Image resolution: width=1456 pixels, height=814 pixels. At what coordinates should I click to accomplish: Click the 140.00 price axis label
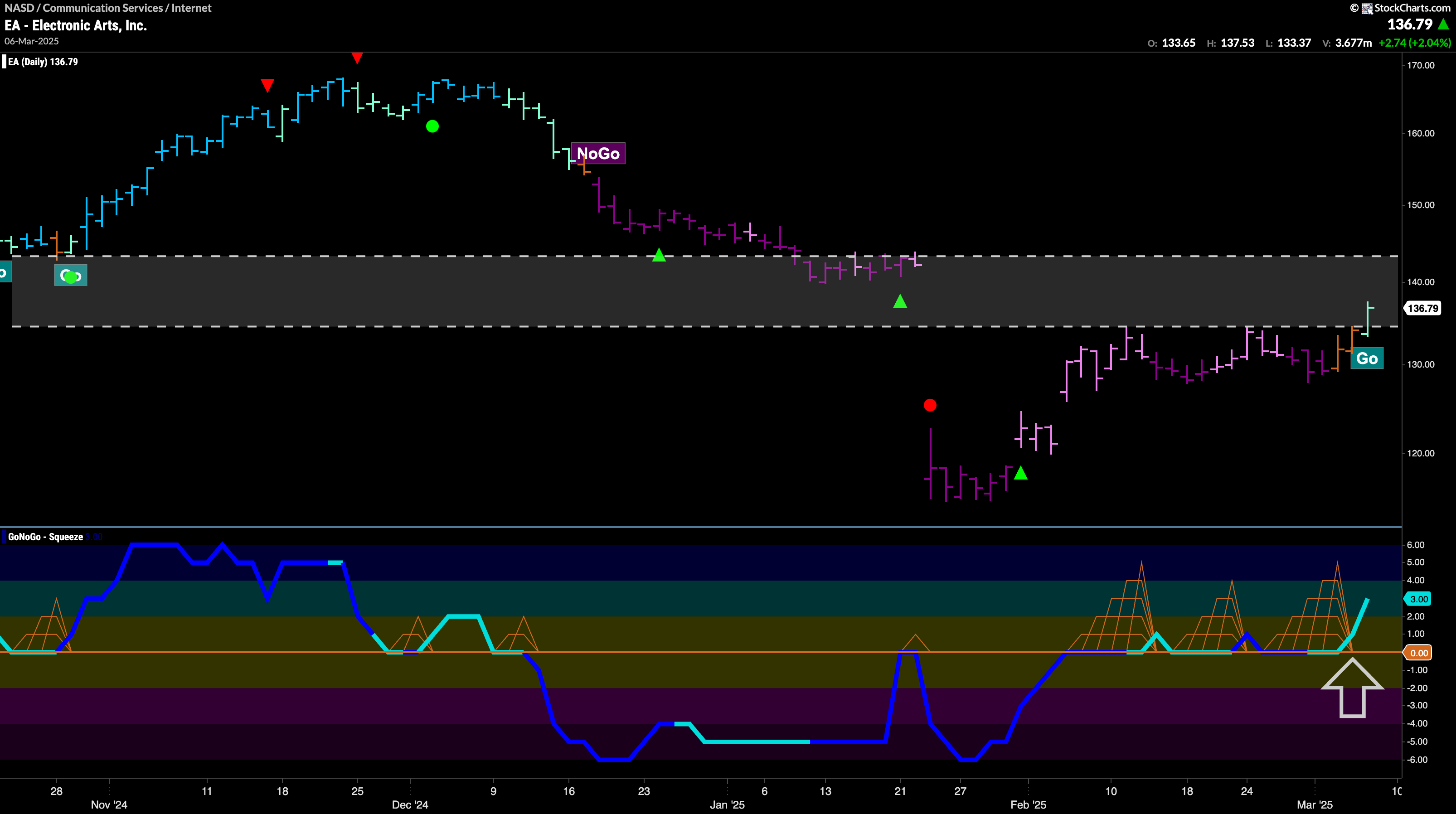click(x=1420, y=281)
